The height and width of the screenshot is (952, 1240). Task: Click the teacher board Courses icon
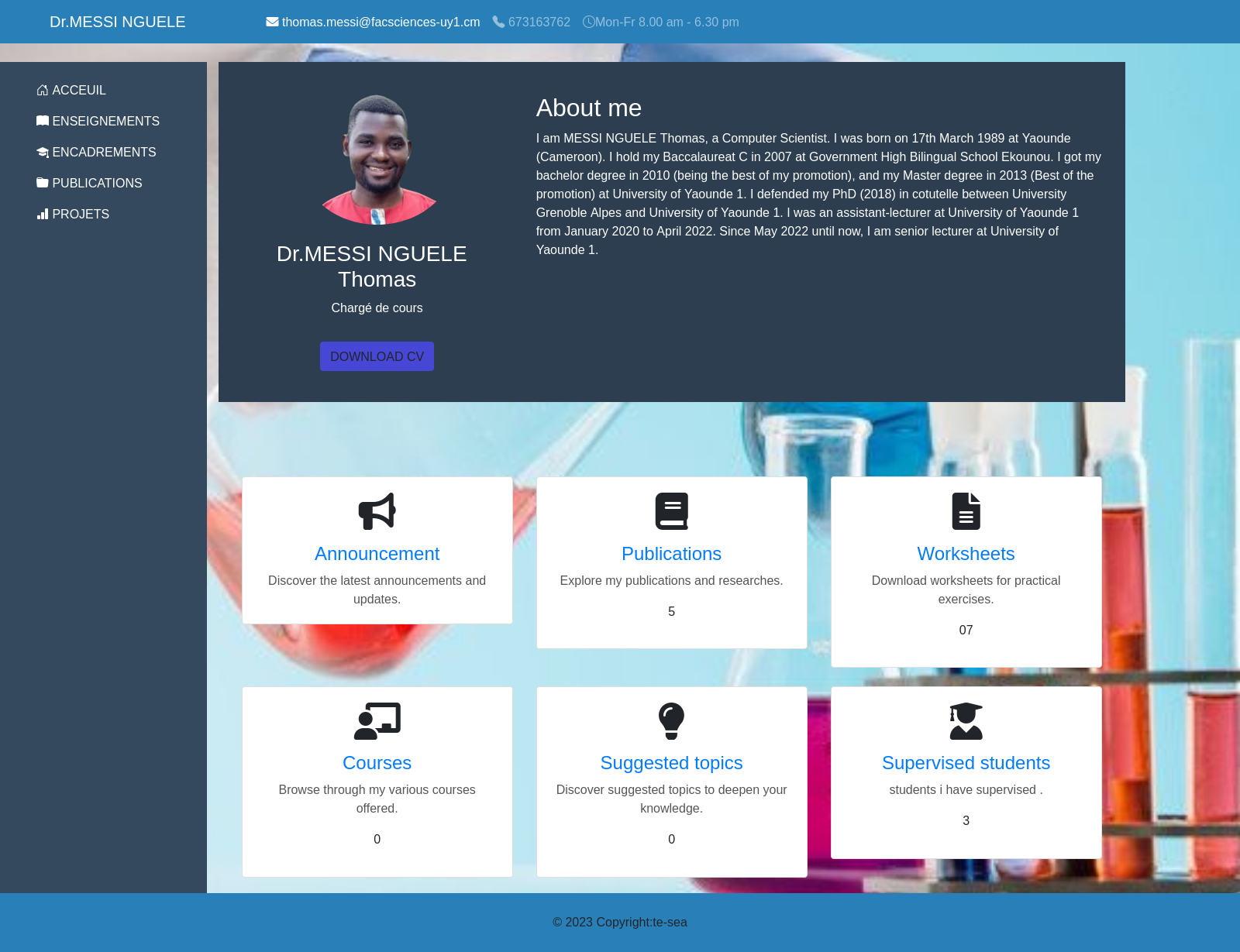point(377,721)
